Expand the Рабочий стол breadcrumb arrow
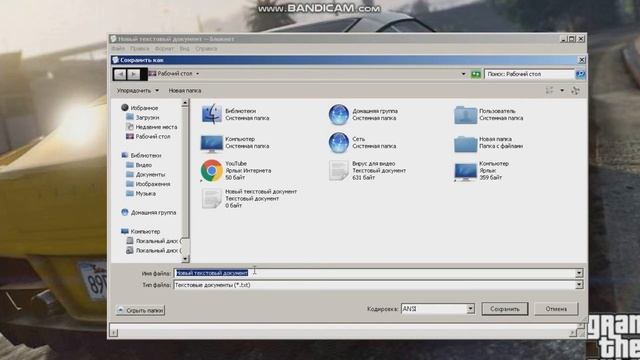The width and height of the screenshot is (640, 360). tap(198, 74)
